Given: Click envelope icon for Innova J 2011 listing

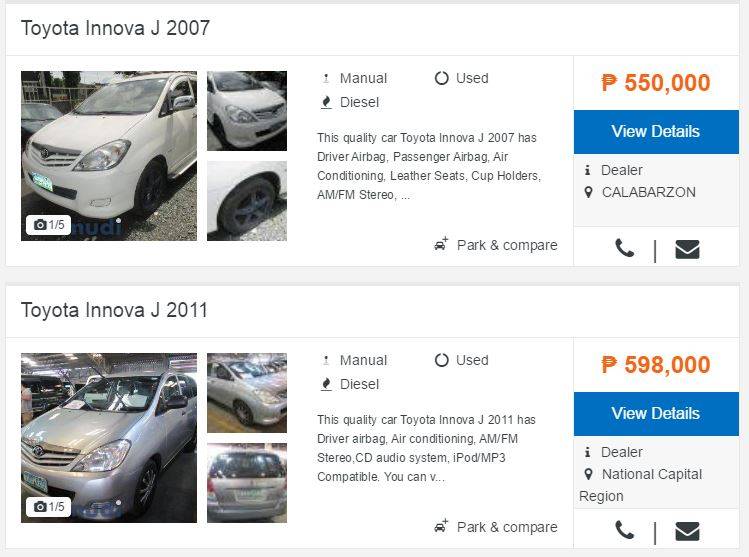Looking at the screenshot, I should [x=687, y=531].
